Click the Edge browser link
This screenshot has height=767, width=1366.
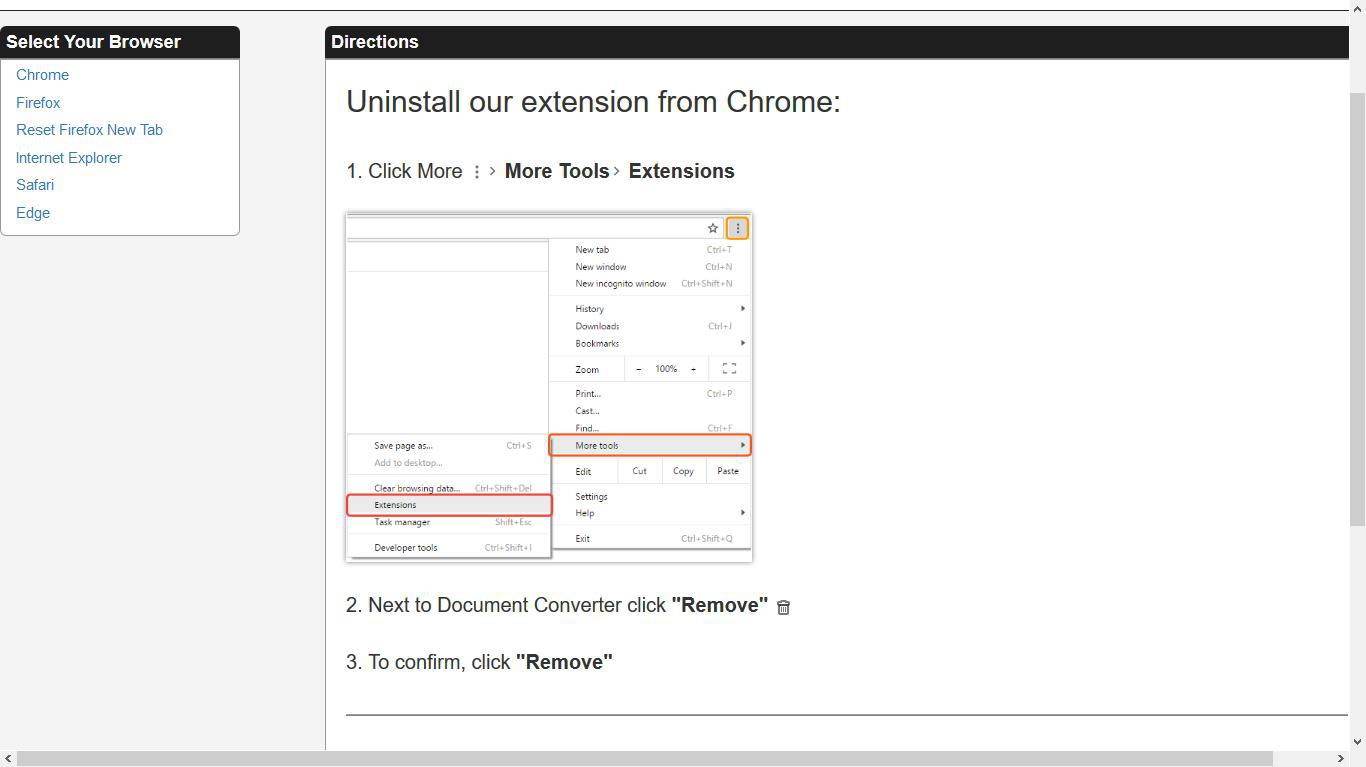tap(33, 213)
